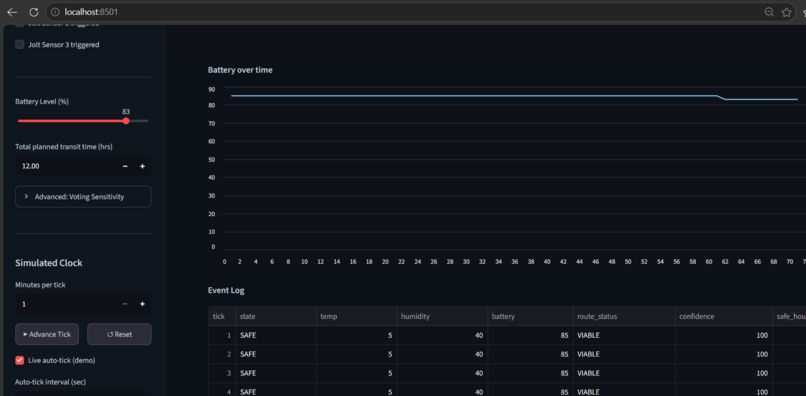
Task: Click the Simulated Clock heading
Action: pos(49,263)
